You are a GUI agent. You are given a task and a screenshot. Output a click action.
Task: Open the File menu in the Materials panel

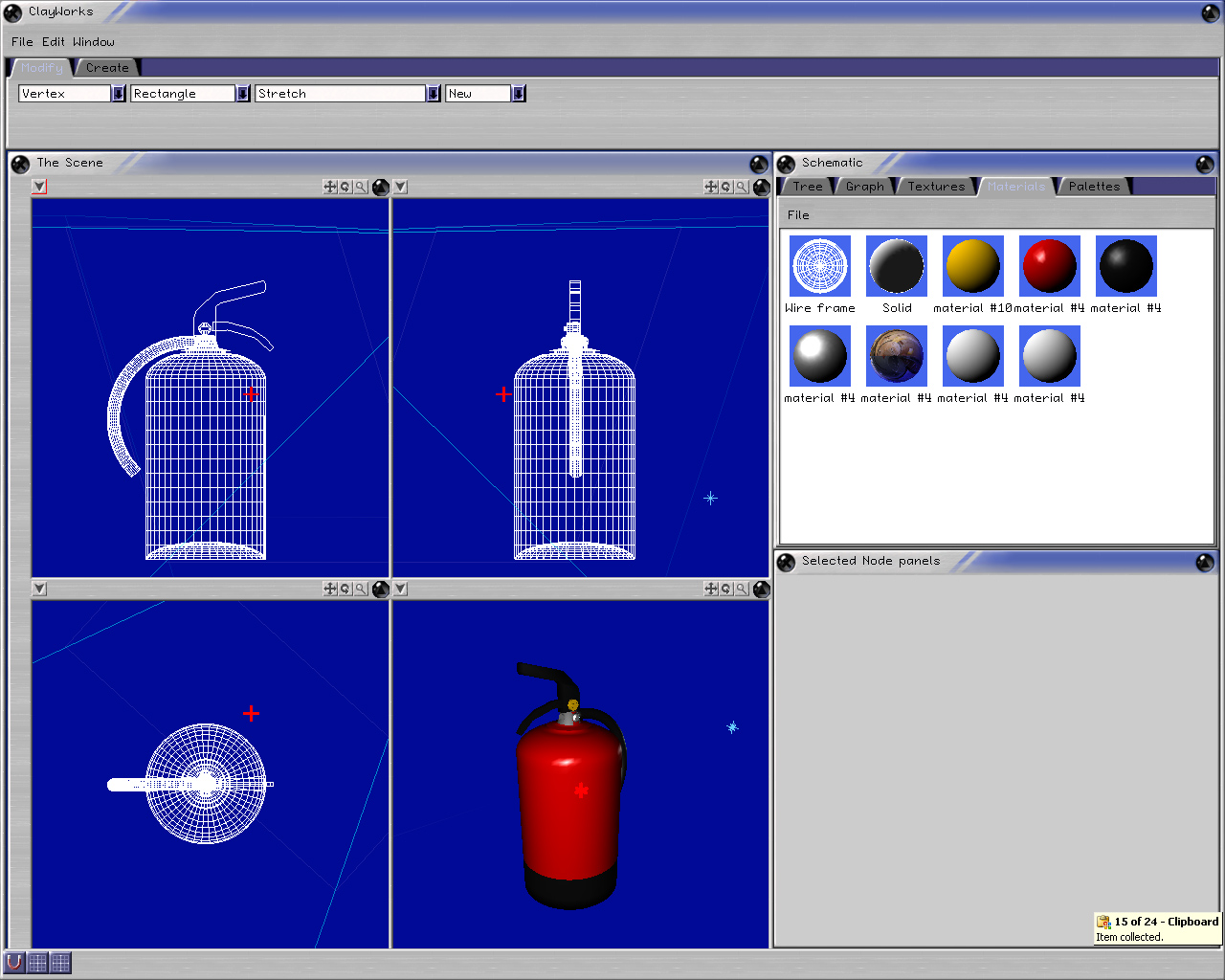[x=798, y=215]
